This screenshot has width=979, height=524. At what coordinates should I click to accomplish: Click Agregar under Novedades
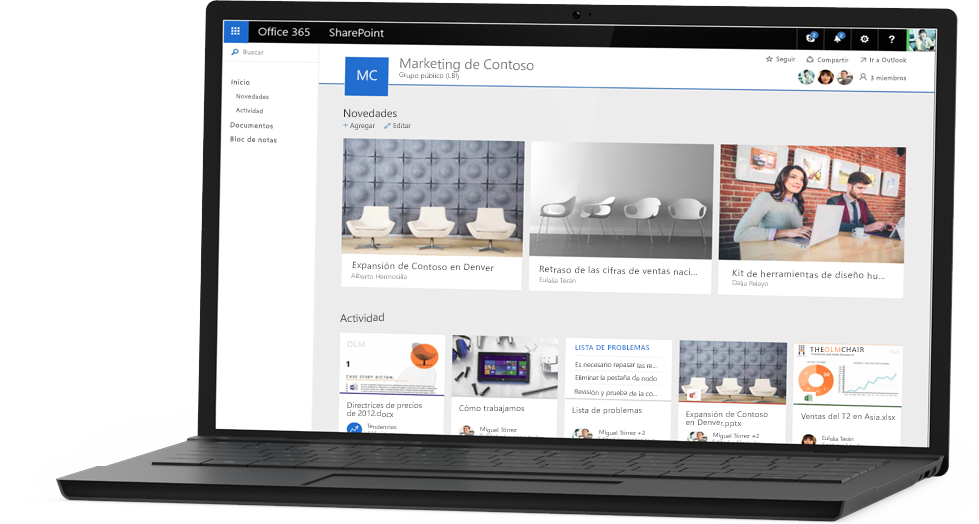tap(359, 126)
